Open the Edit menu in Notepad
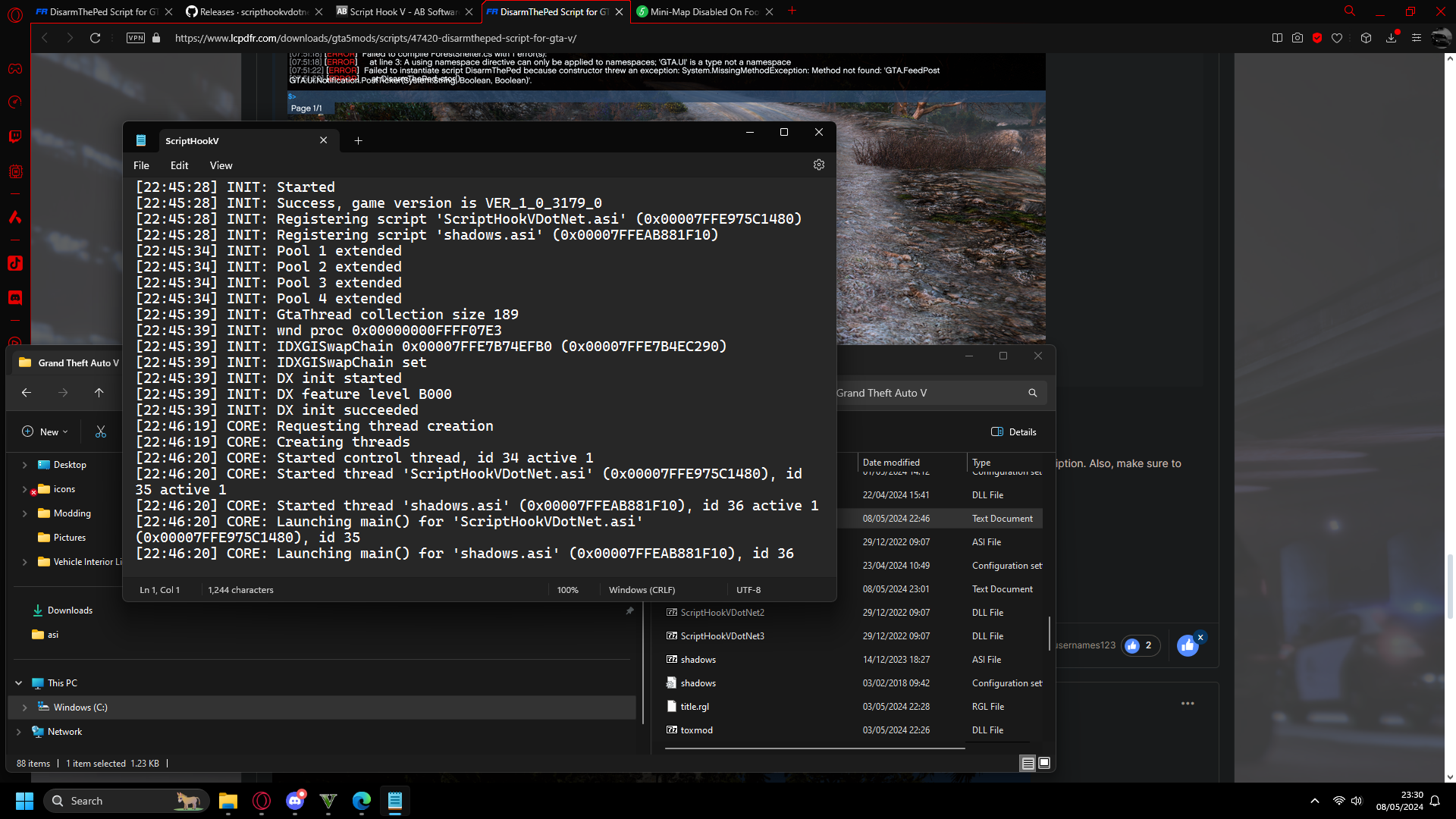 [179, 165]
